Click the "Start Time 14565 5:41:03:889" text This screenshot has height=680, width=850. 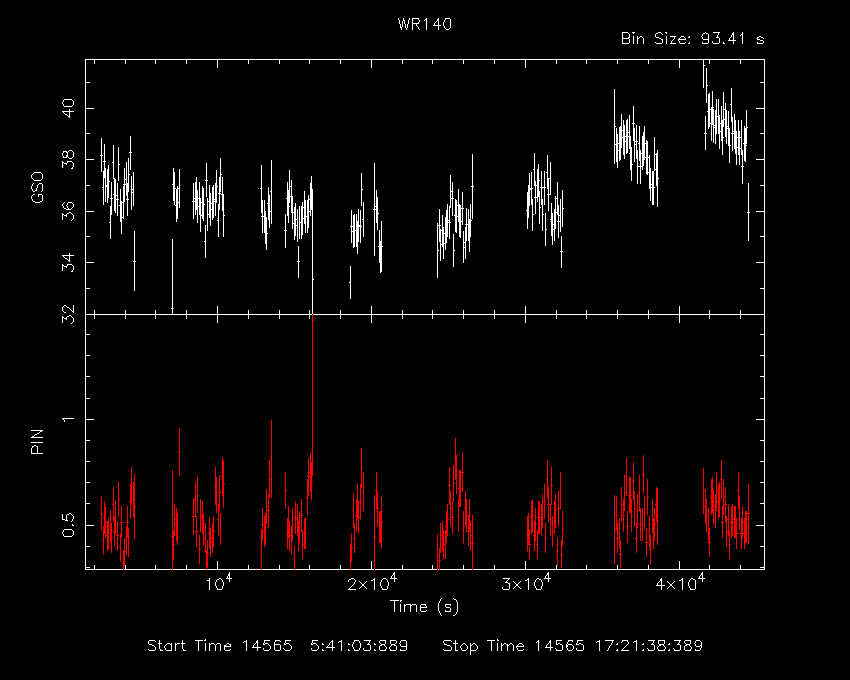[x=278, y=646]
